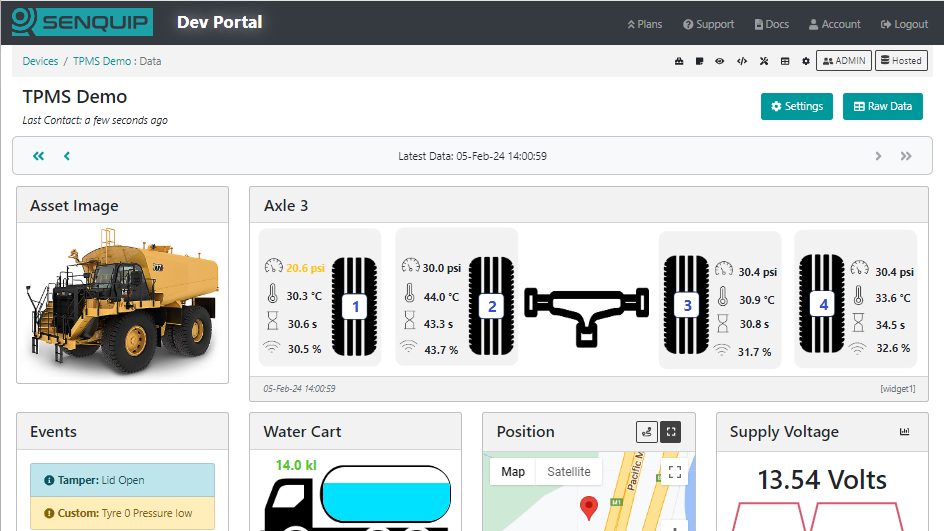Open the Support page
944x531 pixels.
click(709, 24)
